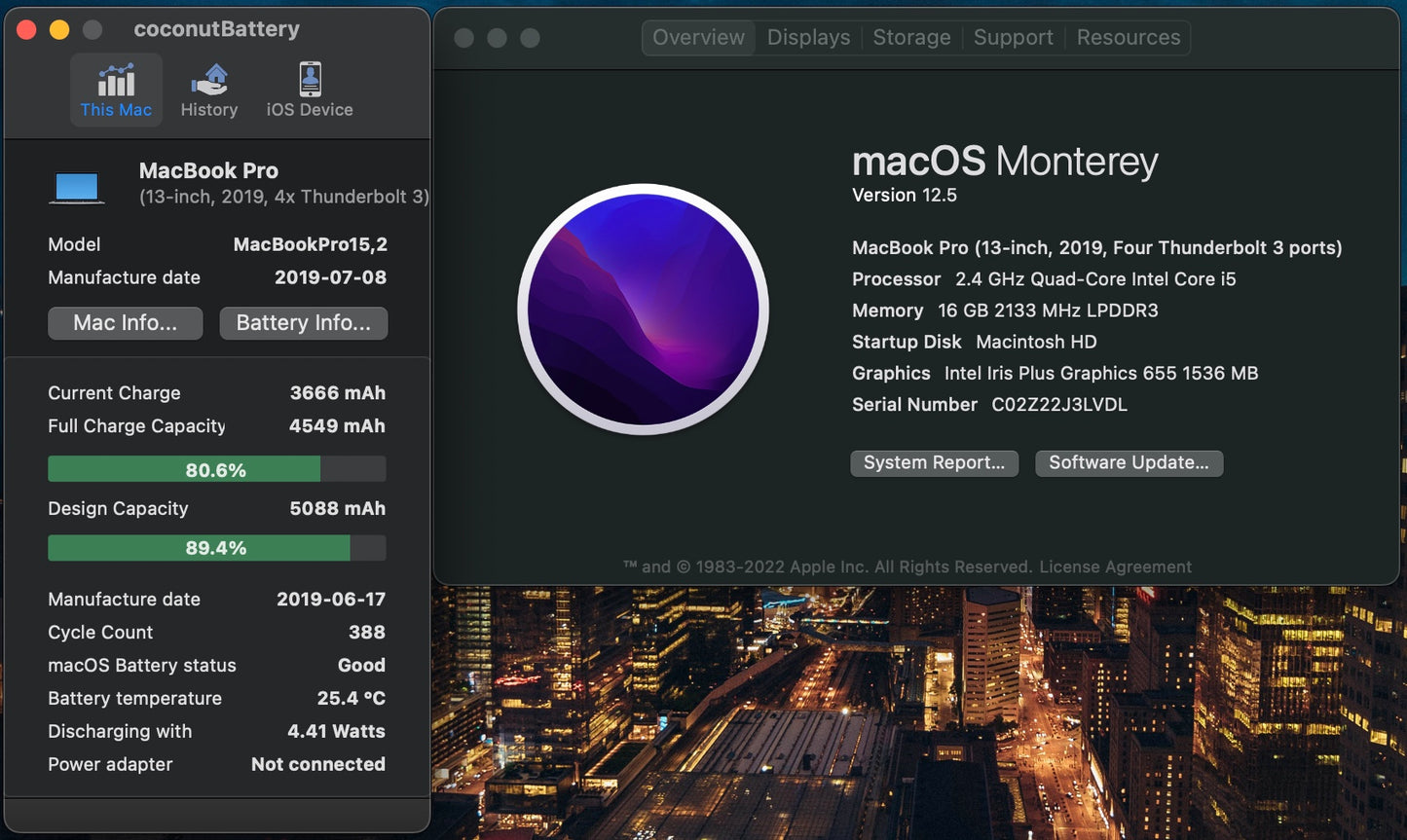Open the Resources tab
The image size is (1407, 840).
click(1128, 37)
